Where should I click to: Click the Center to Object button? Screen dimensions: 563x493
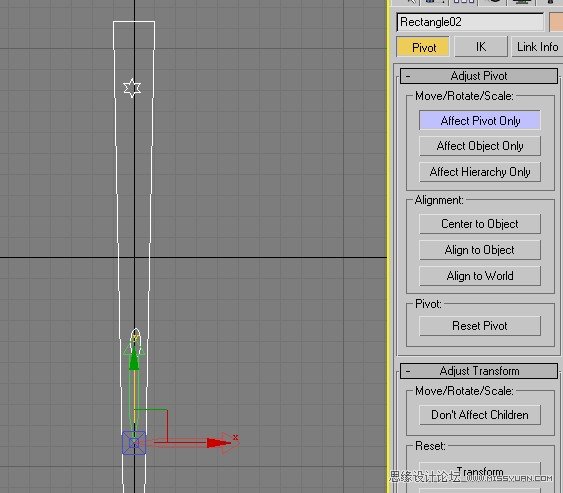tap(480, 224)
